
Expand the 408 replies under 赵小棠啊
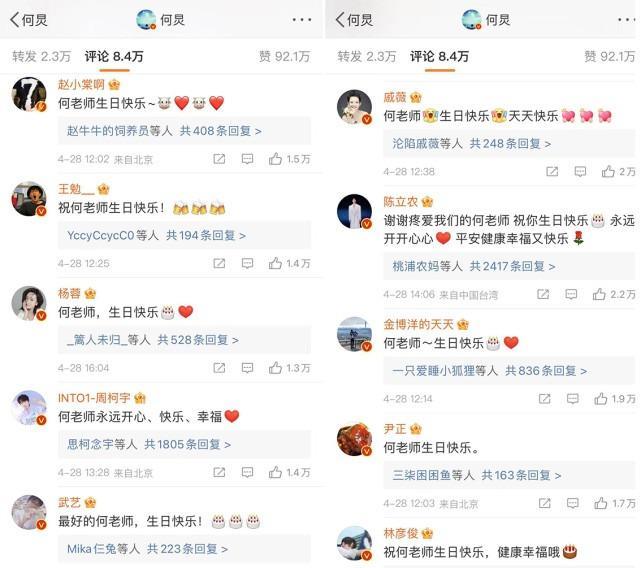[164, 131]
